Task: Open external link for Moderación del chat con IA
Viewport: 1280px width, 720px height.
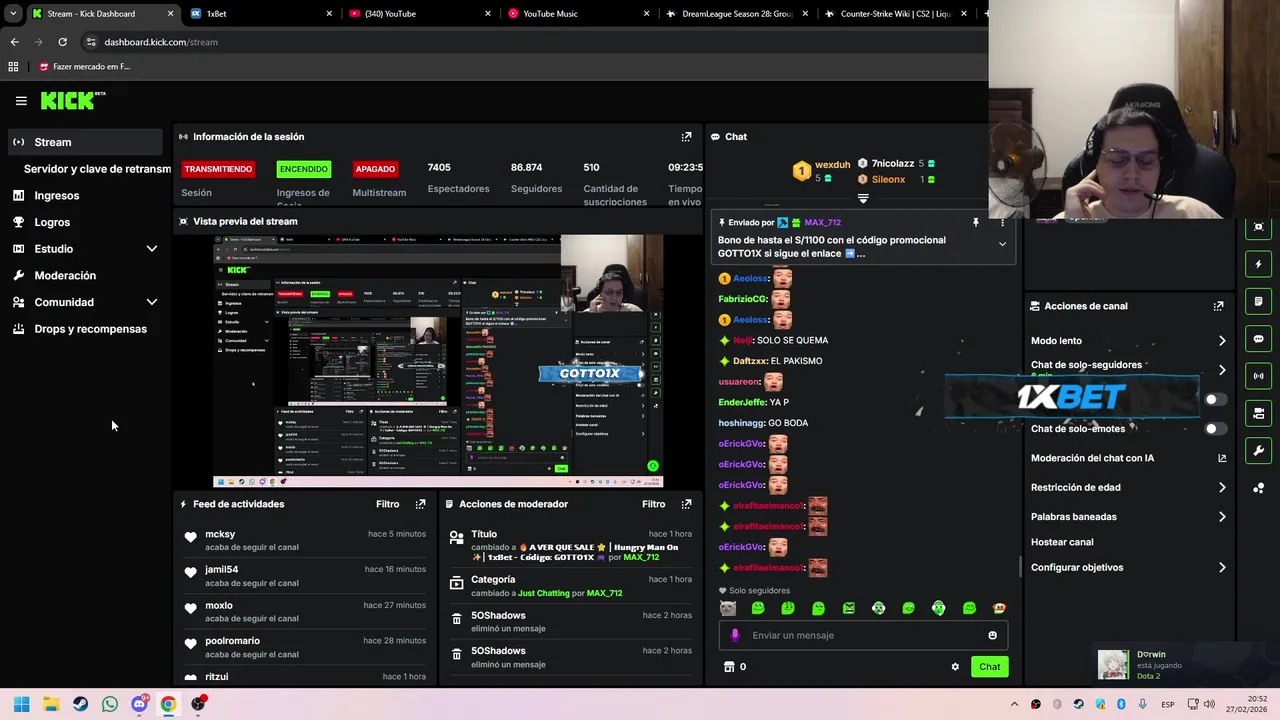Action: pyautogui.click(x=1222, y=458)
